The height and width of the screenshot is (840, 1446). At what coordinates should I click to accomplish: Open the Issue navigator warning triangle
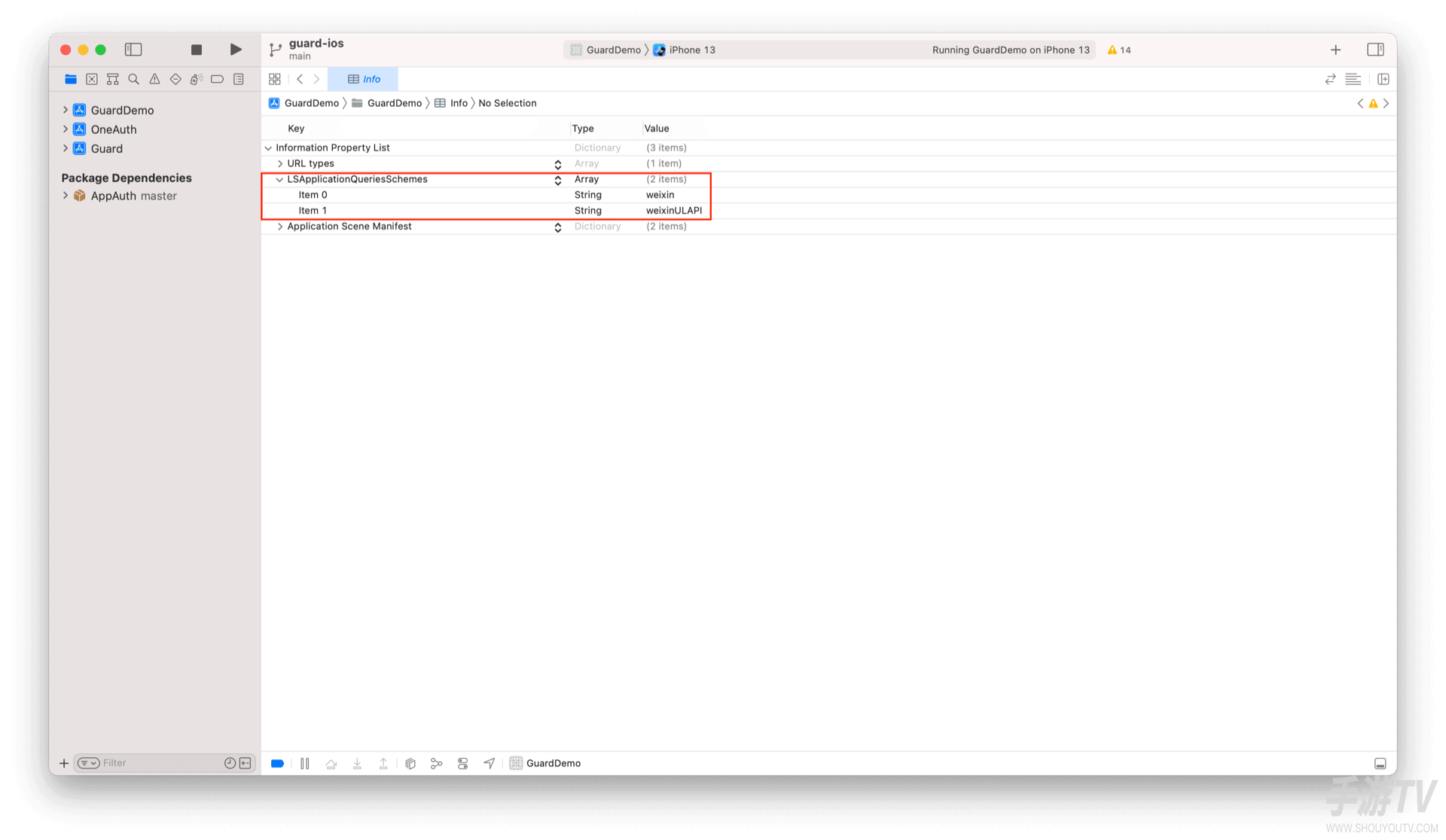(x=154, y=79)
